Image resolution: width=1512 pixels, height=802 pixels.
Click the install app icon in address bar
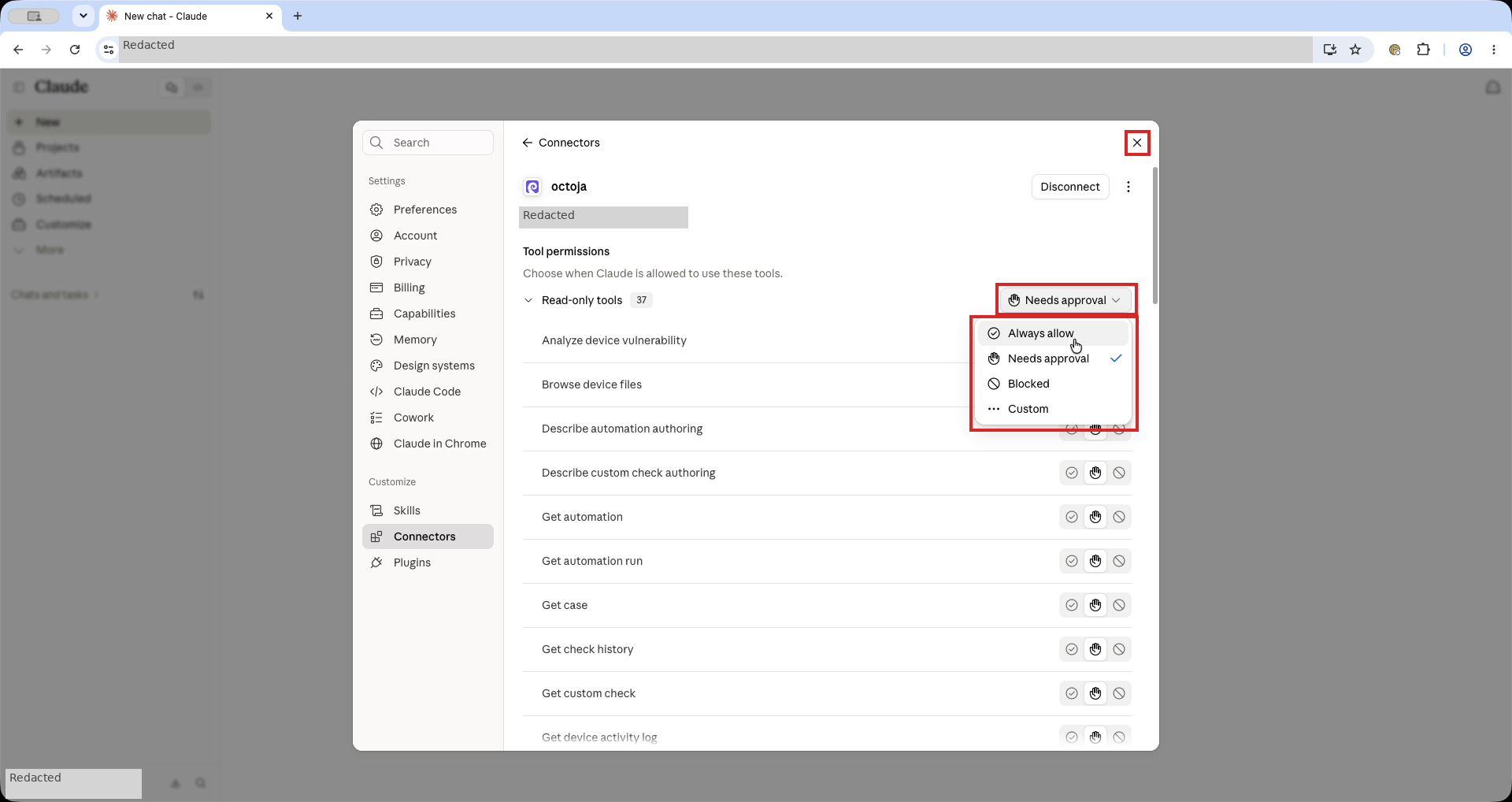tap(1330, 50)
